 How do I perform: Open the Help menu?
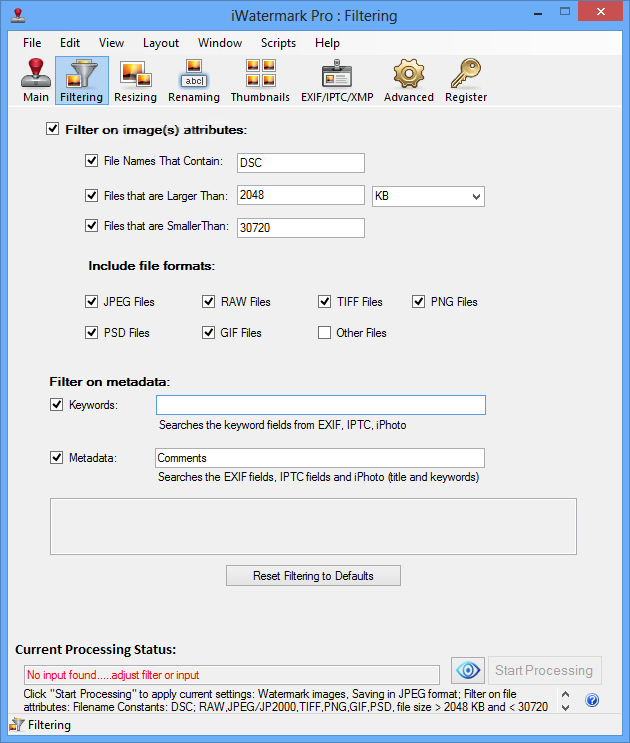pos(327,43)
